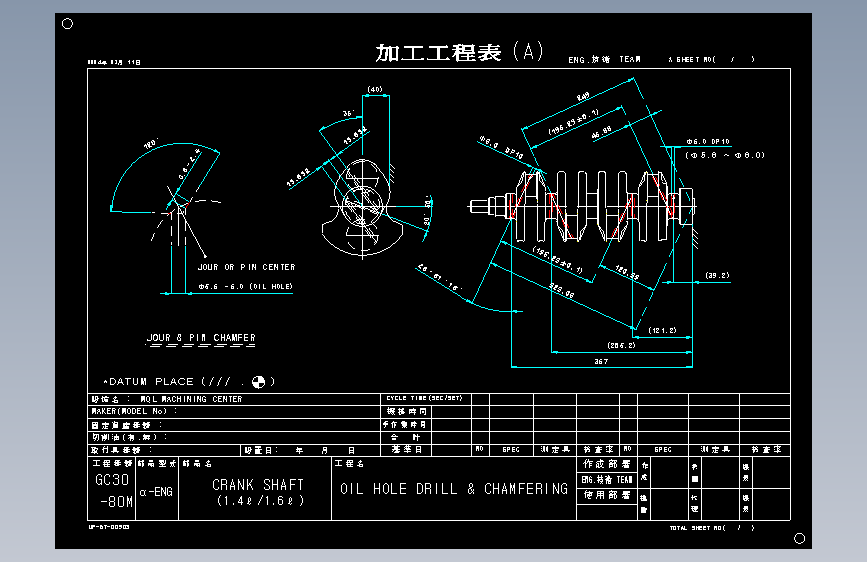This screenshot has width=867, height=562.
Task: Select the "46.98" dimension text
Action: pyautogui.click(x=602, y=132)
